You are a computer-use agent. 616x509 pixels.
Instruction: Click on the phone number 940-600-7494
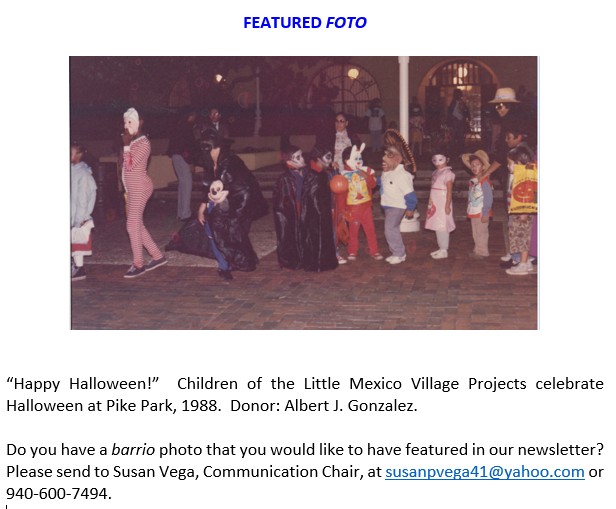coord(57,493)
